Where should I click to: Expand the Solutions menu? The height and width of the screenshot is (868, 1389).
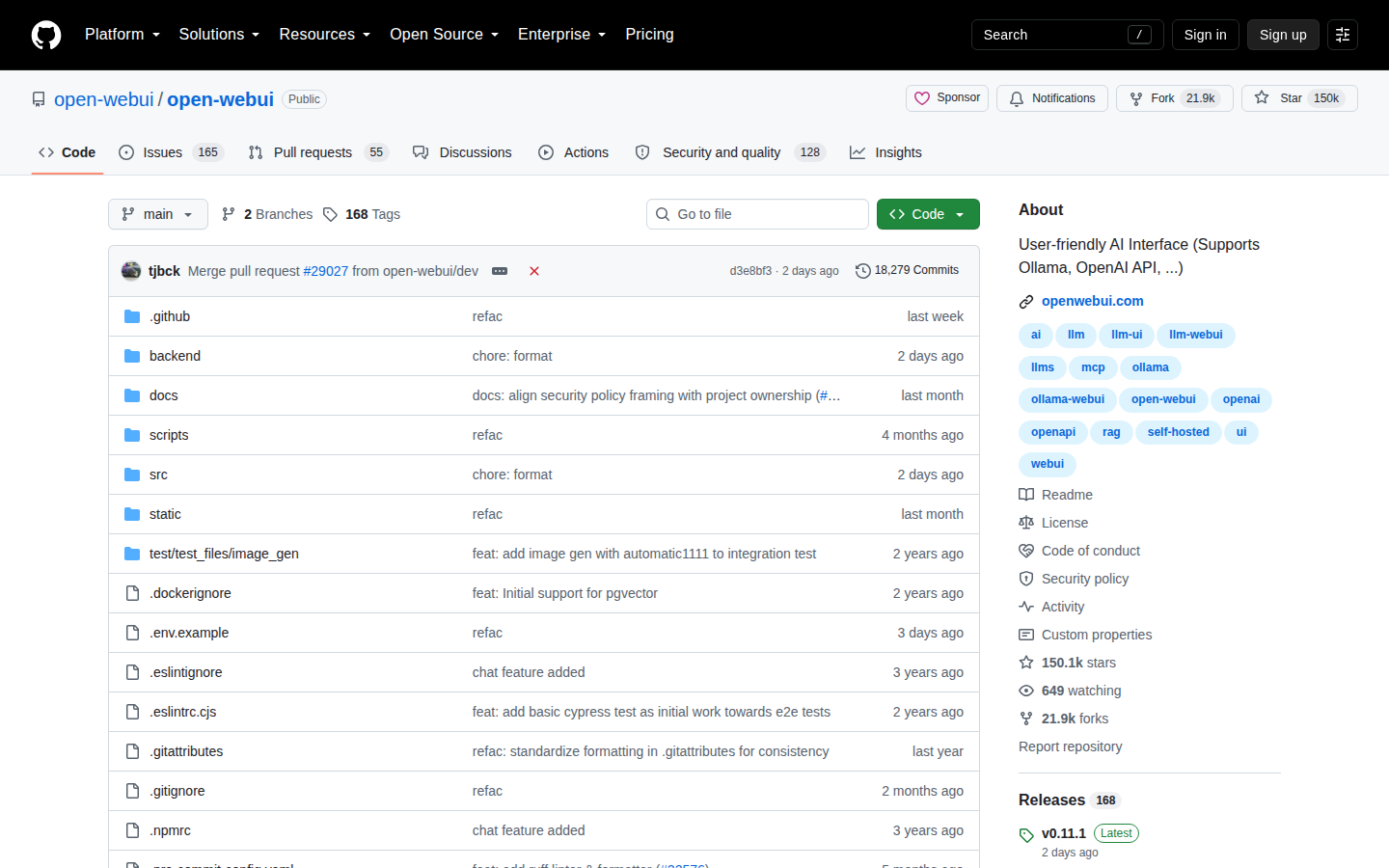(x=220, y=35)
